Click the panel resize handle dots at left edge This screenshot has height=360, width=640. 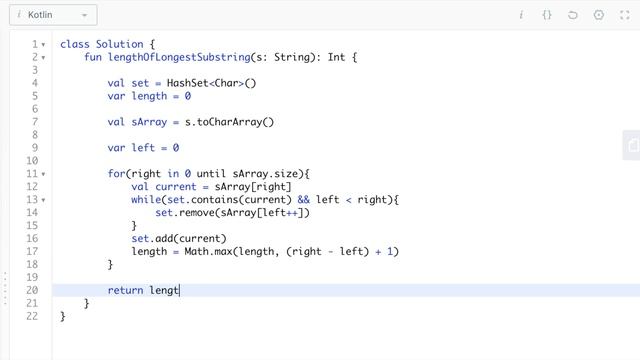click(x=5, y=289)
